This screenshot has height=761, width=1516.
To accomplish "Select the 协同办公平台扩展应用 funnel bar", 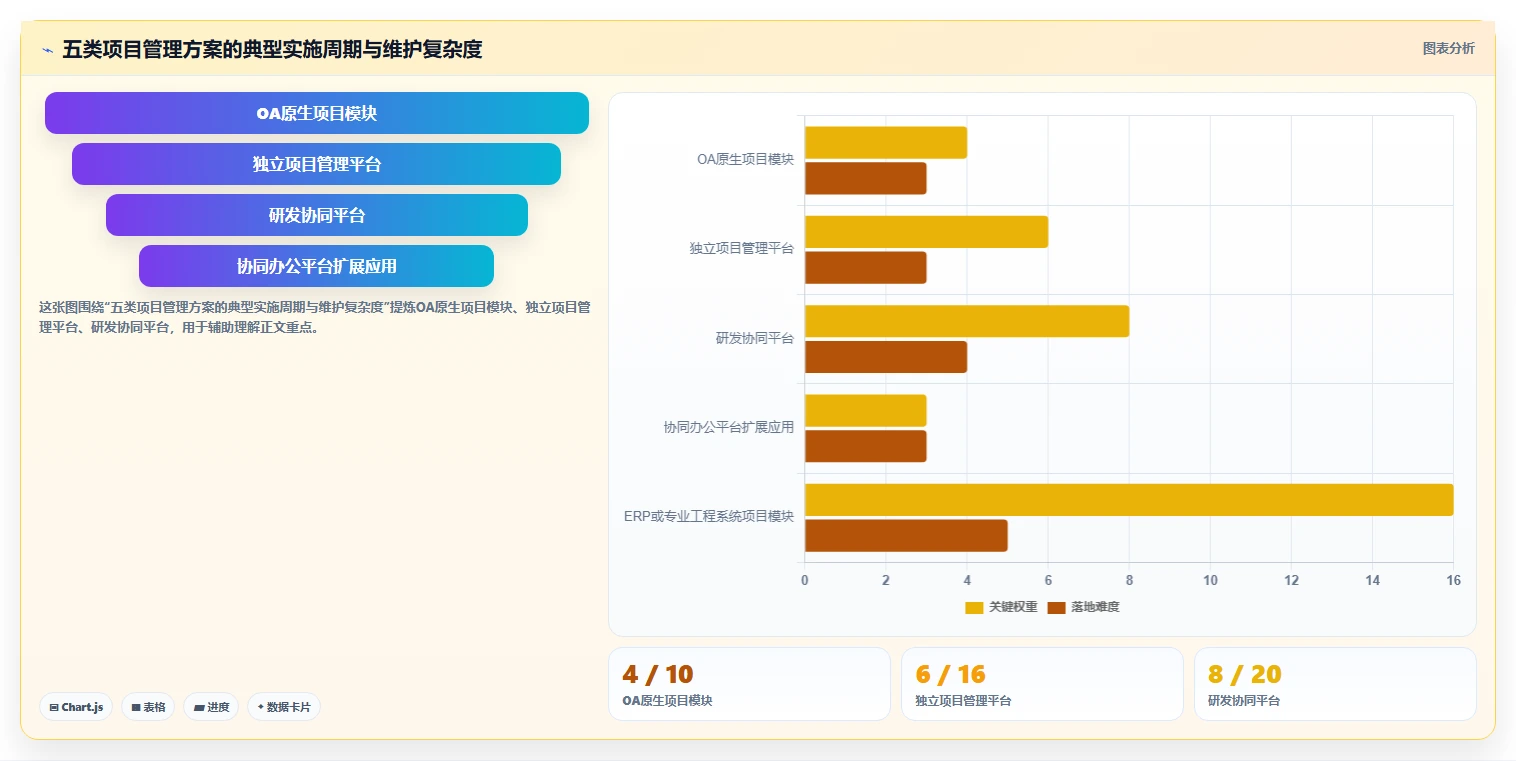I will point(316,266).
